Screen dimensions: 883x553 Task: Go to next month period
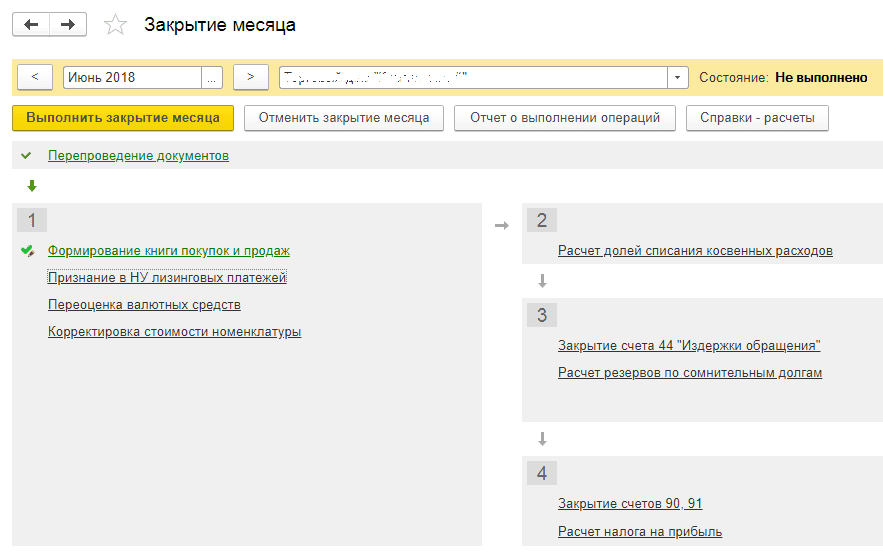click(x=251, y=77)
